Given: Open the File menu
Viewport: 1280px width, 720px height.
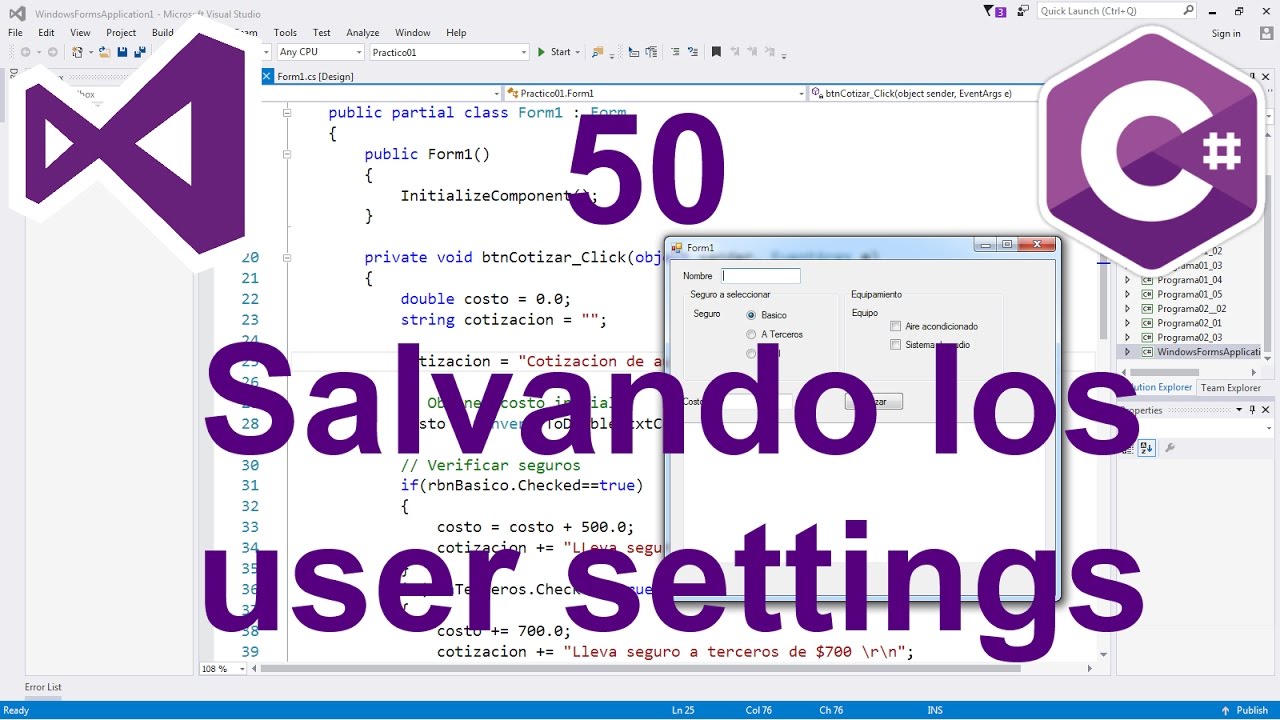Looking at the screenshot, I should 15,33.
